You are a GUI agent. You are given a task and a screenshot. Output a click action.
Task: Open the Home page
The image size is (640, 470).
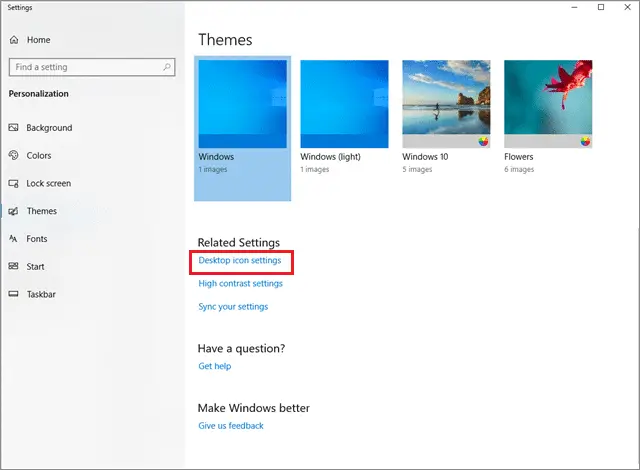pos(38,40)
